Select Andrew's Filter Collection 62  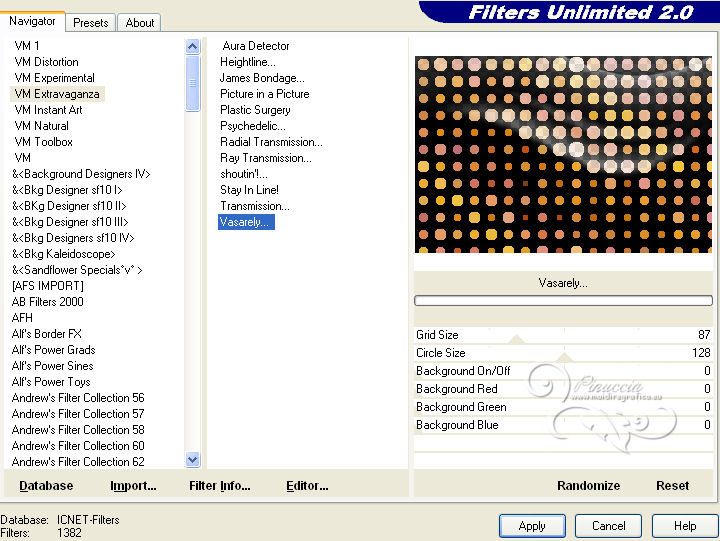(x=78, y=462)
